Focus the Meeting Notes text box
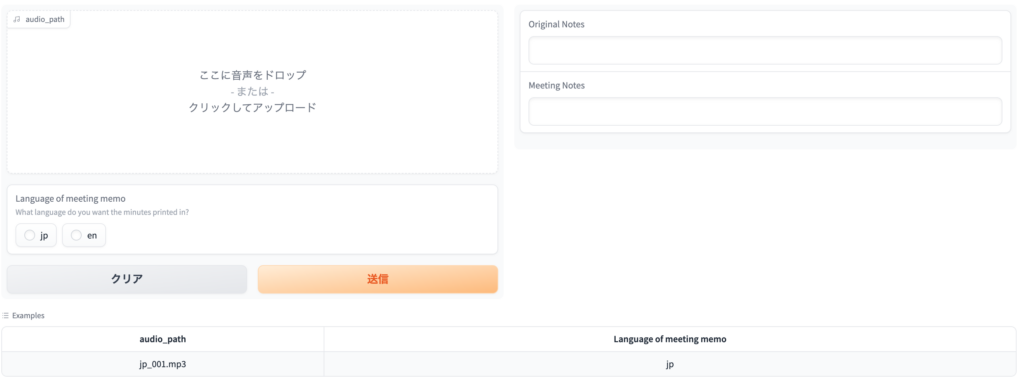Image resolution: width=1024 pixels, height=379 pixels. [765, 112]
